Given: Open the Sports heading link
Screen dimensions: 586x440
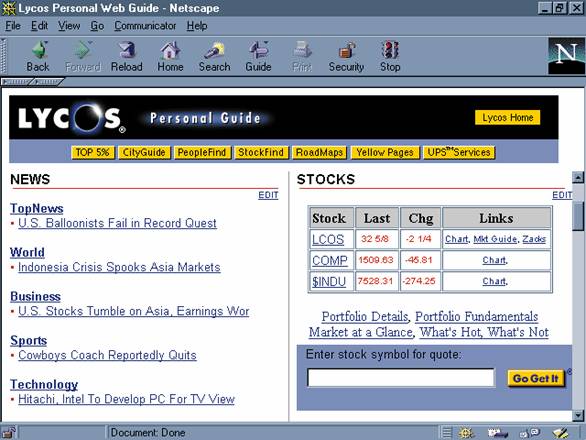Looking at the screenshot, I should click(x=29, y=341).
